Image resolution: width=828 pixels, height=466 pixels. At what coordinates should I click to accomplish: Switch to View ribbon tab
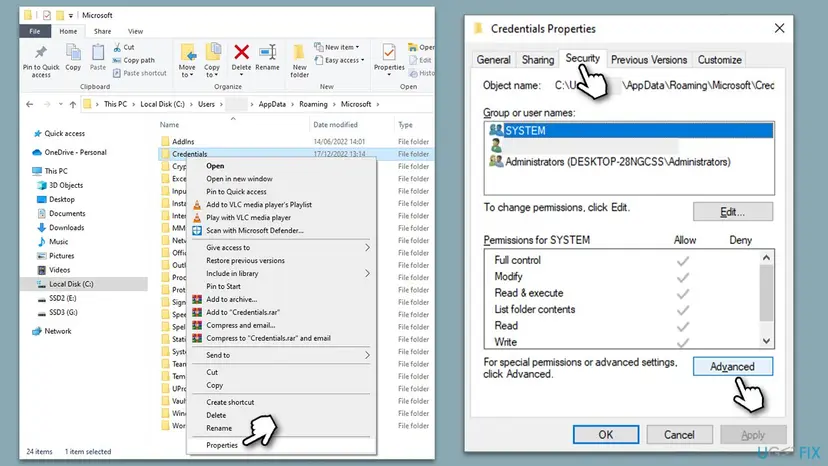pos(135,31)
